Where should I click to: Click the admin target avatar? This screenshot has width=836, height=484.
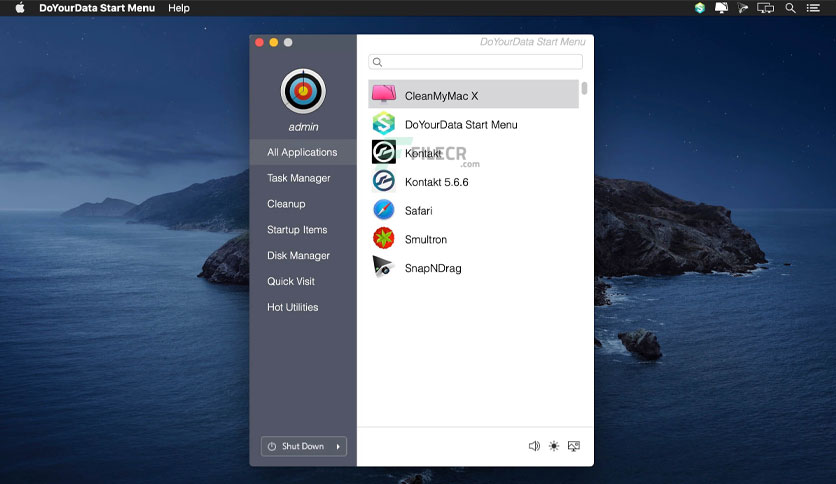303,91
